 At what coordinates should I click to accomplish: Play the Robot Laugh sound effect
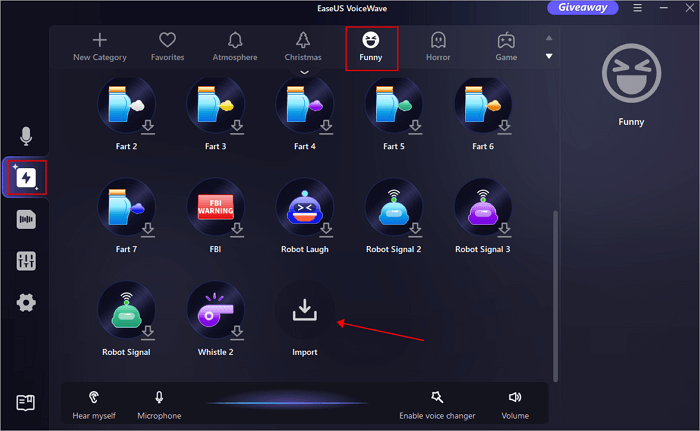click(304, 208)
